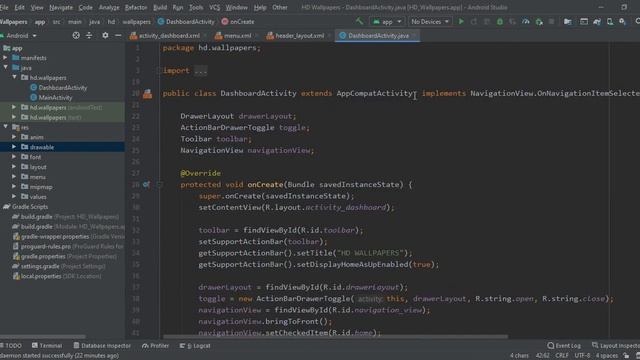Screen dimensions: 640x360
Task: Open the Terminal tool window
Action: pos(47,346)
